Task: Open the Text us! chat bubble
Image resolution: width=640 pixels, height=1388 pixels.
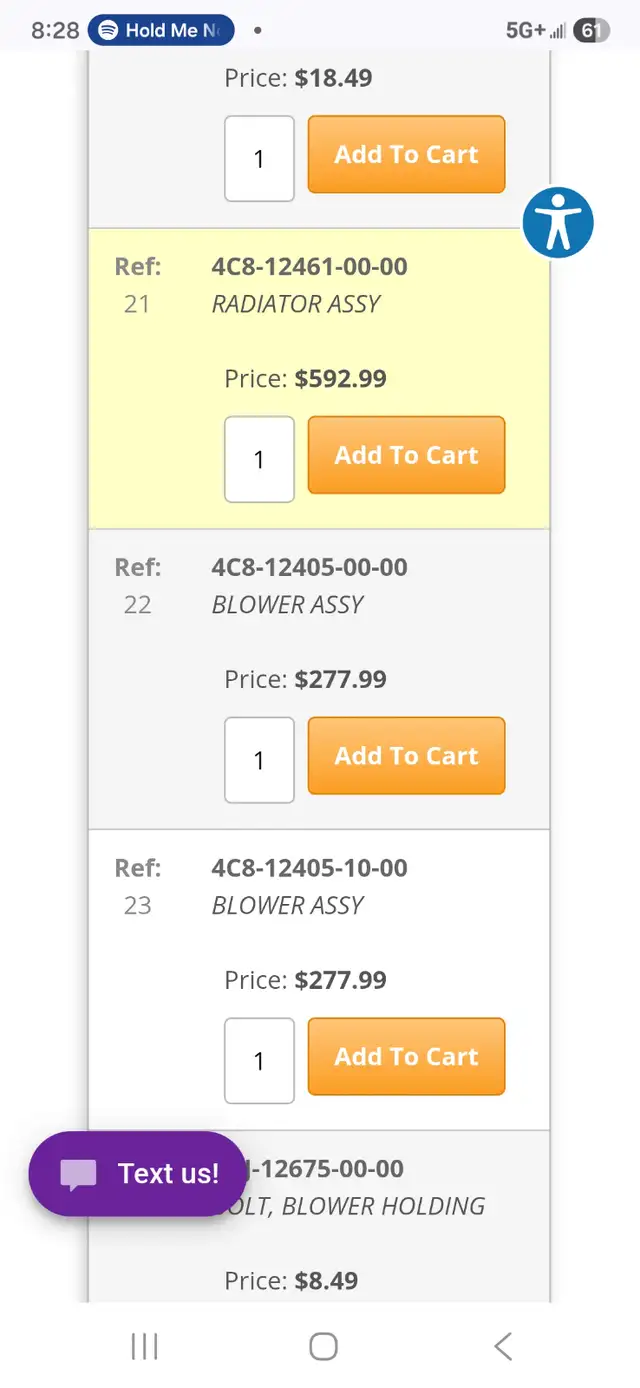Action: (x=138, y=1174)
